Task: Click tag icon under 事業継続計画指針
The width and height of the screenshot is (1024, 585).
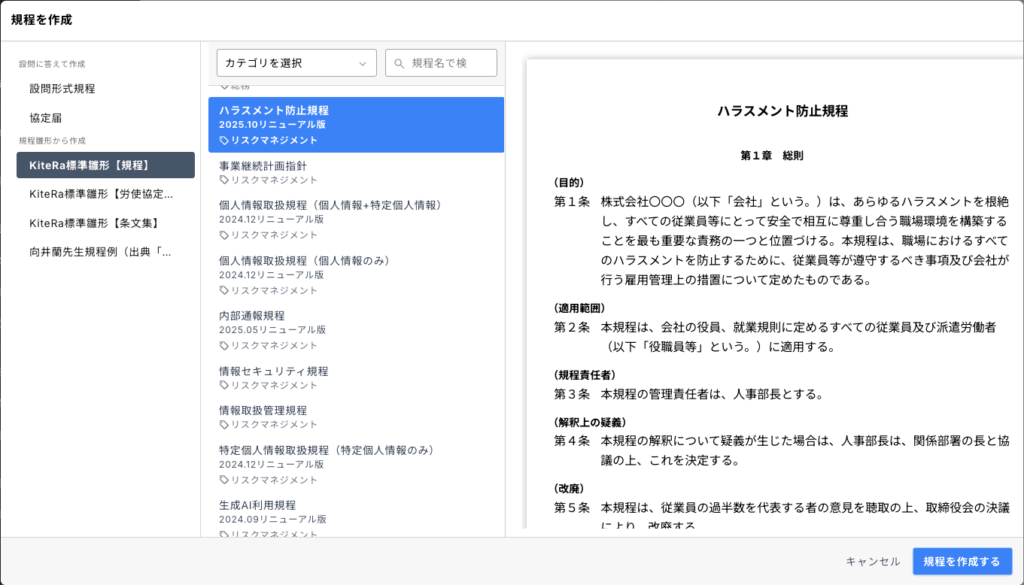Action: (x=224, y=180)
